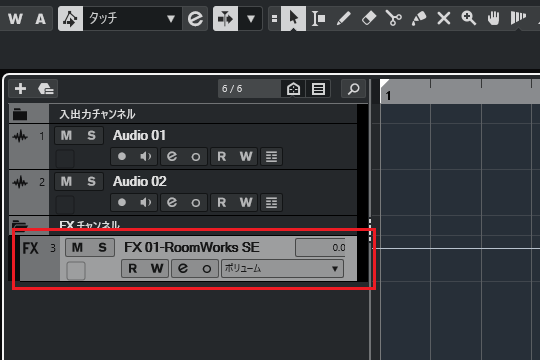Select the Object Selection arrow tool

click(x=293, y=18)
